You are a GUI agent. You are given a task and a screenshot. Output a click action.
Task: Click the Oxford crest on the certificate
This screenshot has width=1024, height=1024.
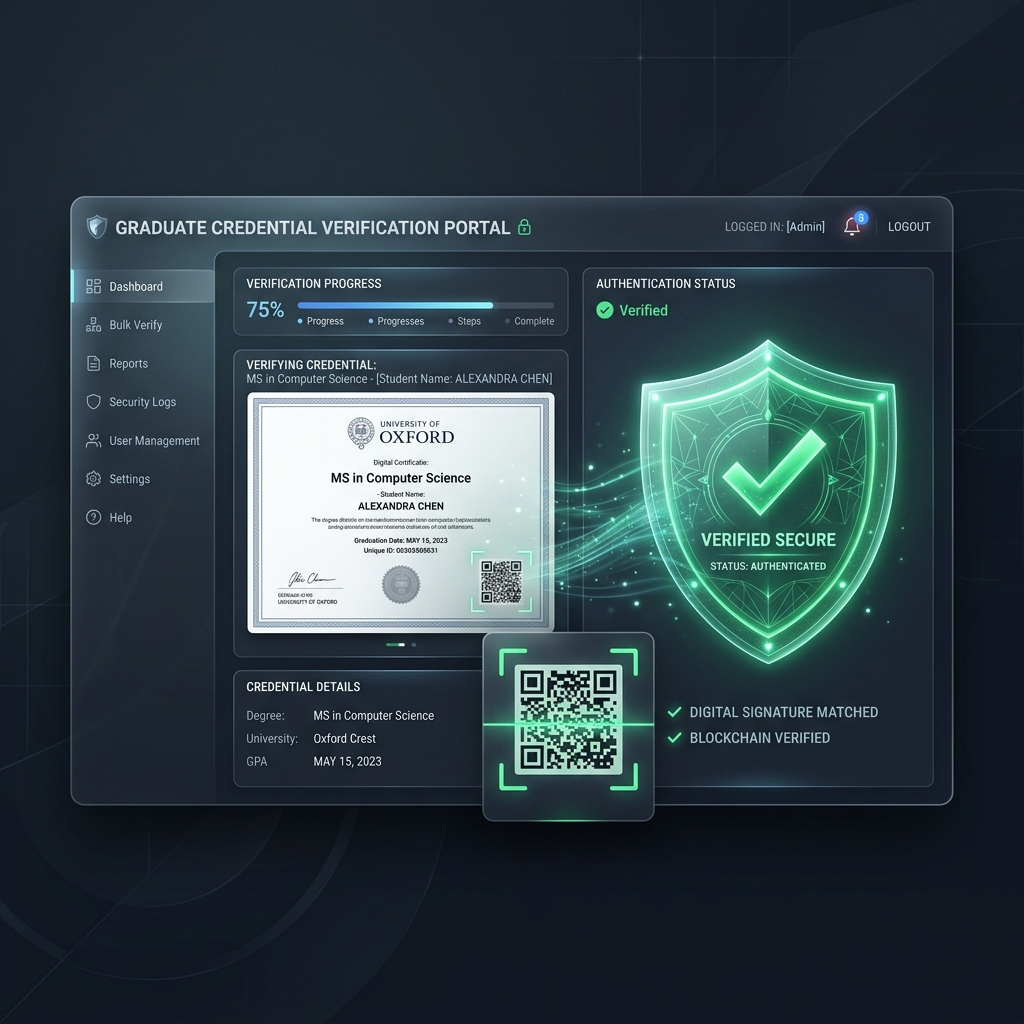click(x=361, y=432)
